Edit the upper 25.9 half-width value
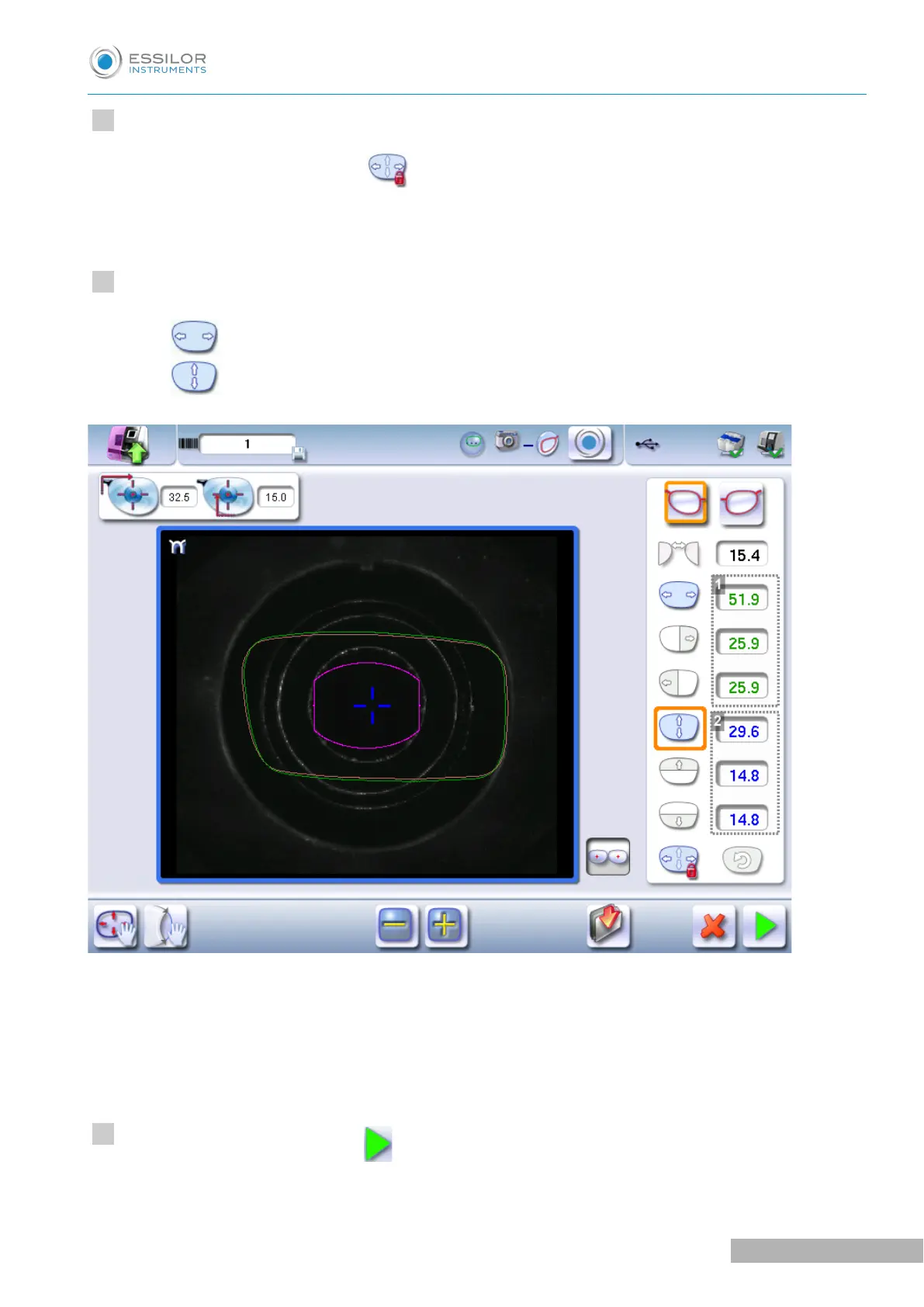The image size is (924, 1307). [x=743, y=643]
